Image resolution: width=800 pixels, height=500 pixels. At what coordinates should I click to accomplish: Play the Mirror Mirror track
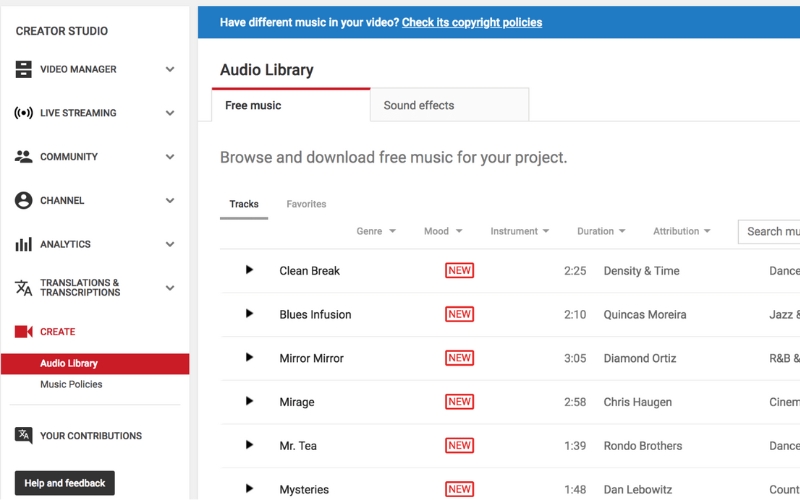(x=249, y=357)
